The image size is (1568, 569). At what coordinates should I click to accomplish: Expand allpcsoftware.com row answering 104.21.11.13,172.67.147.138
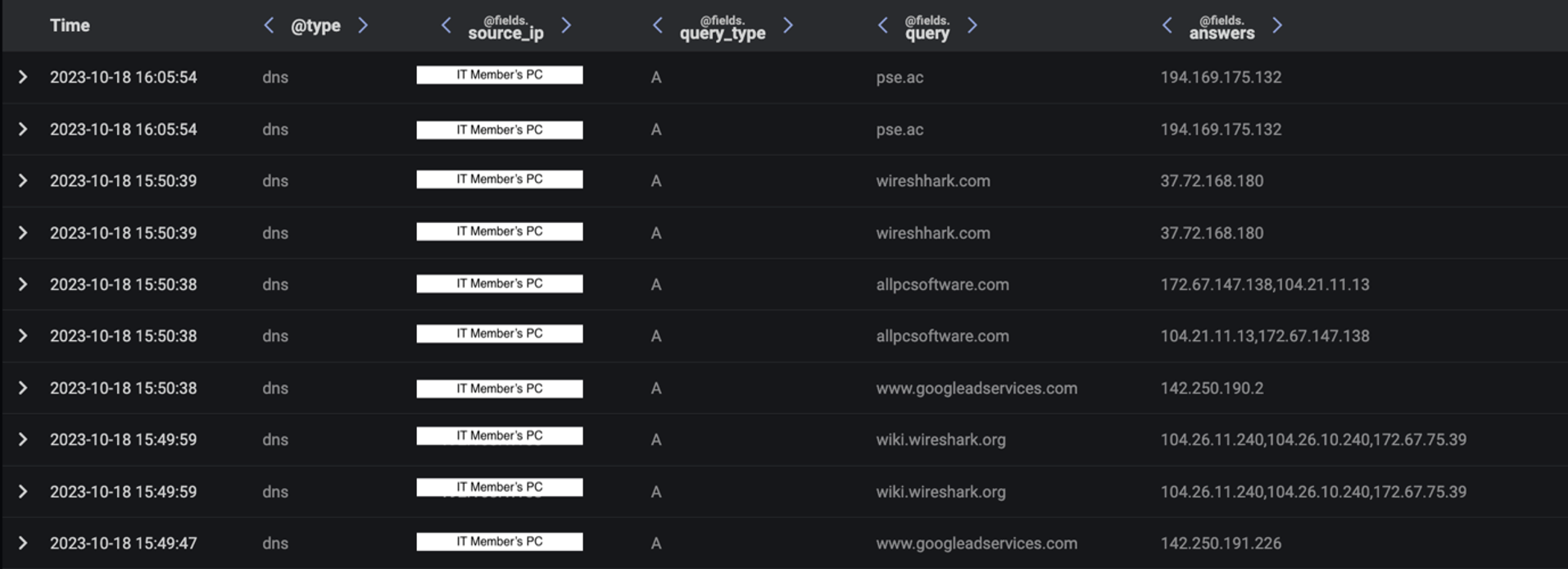click(23, 336)
